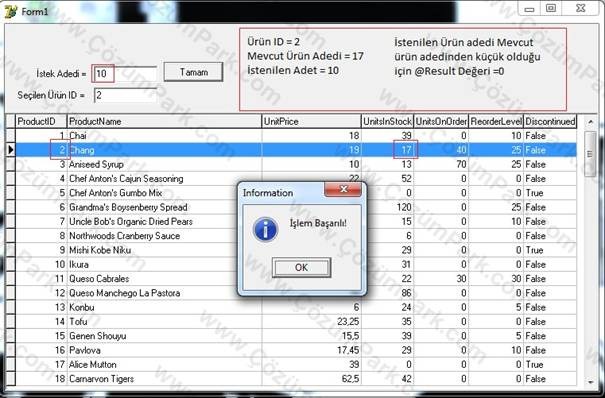Viewport: 605px width, 398px height.
Task: Click Discontinued True for Alice Mutton
Action: point(550,364)
